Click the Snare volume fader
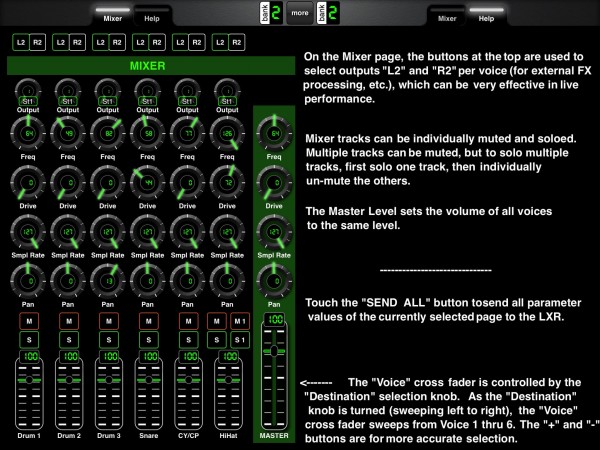 pos(148,394)
